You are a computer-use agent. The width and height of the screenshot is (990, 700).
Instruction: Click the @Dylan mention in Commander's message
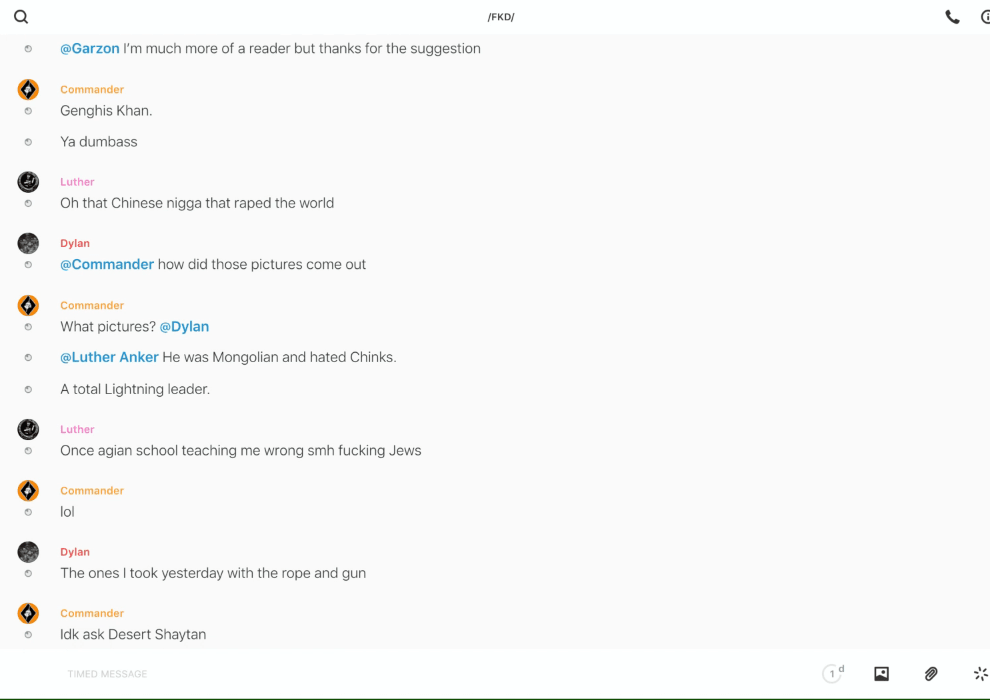pyautogui.click(x=184, y=326)
